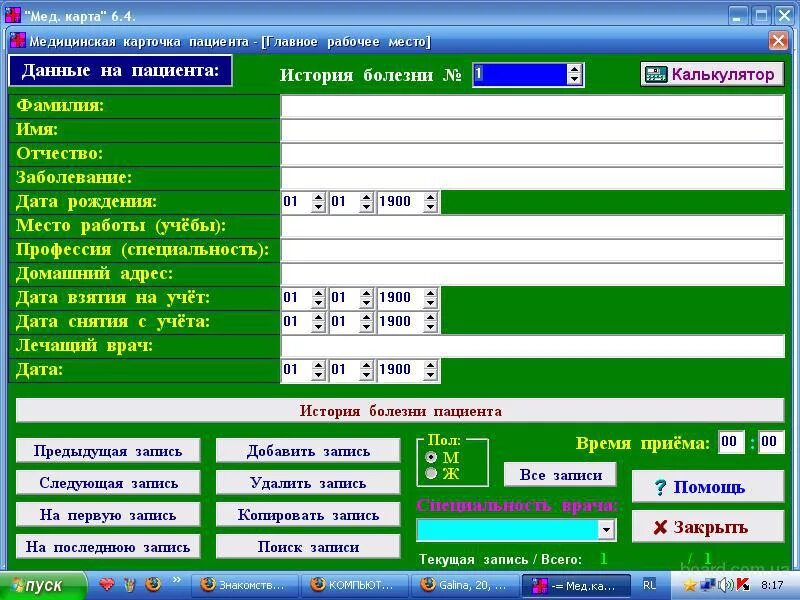Open the пуск Start button
This screenshot has height=600, width=800.
pos(43,585)
